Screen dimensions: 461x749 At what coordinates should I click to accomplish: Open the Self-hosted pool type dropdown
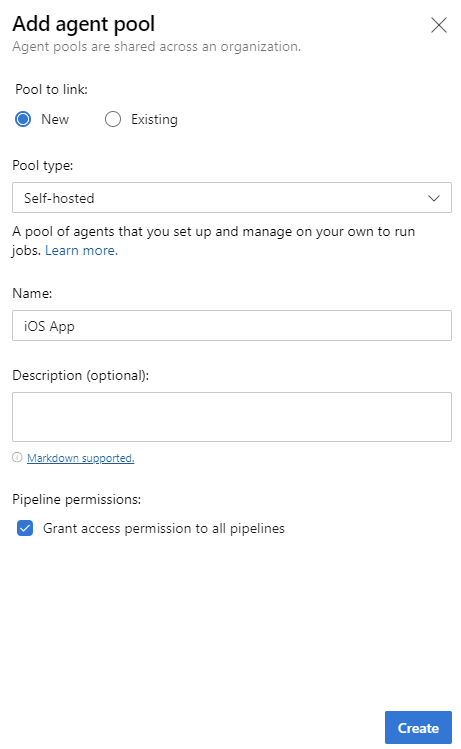coord(232,197)
